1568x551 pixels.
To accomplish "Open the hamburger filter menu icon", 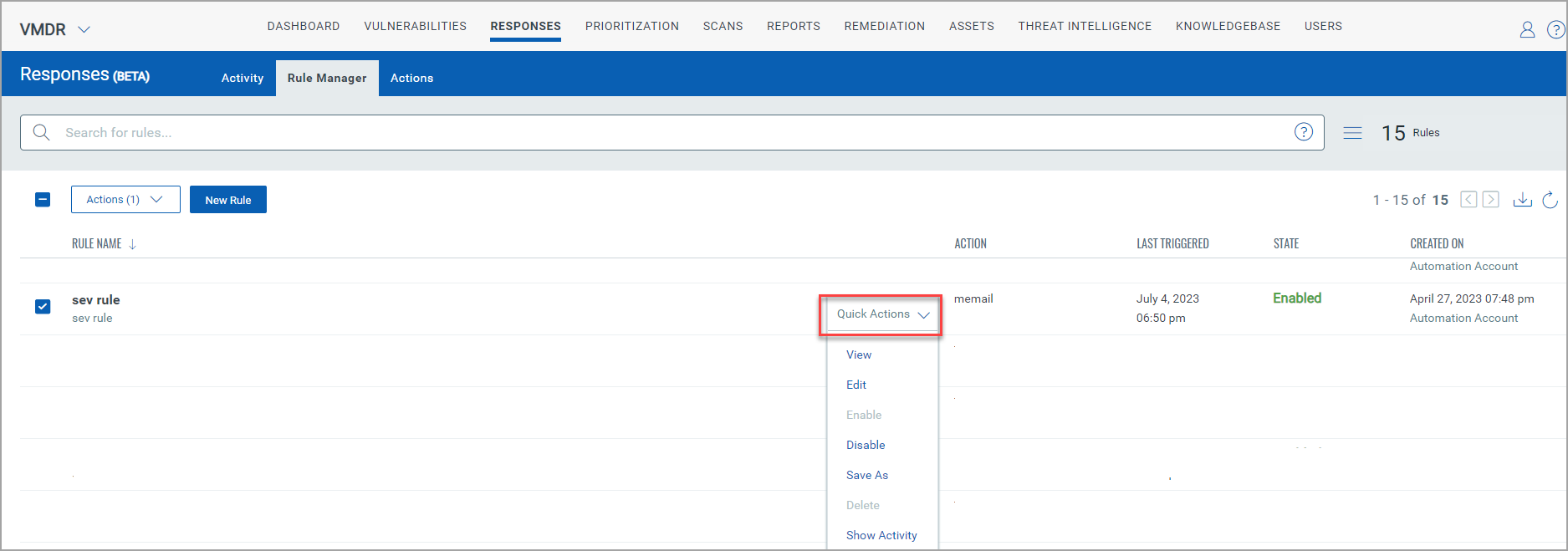I will (x=1352, y=133).
